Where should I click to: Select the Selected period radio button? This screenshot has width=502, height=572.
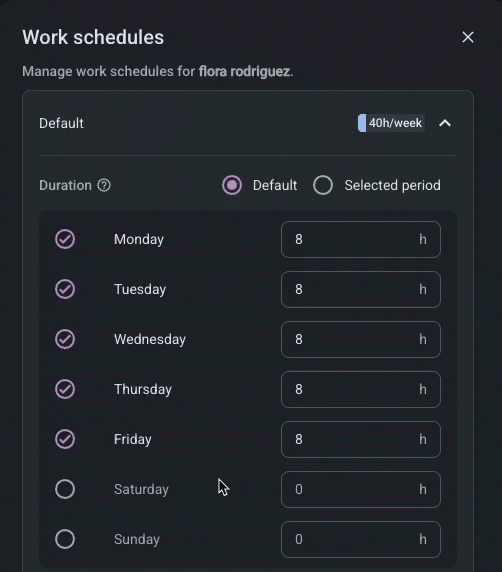pos(323,185)
